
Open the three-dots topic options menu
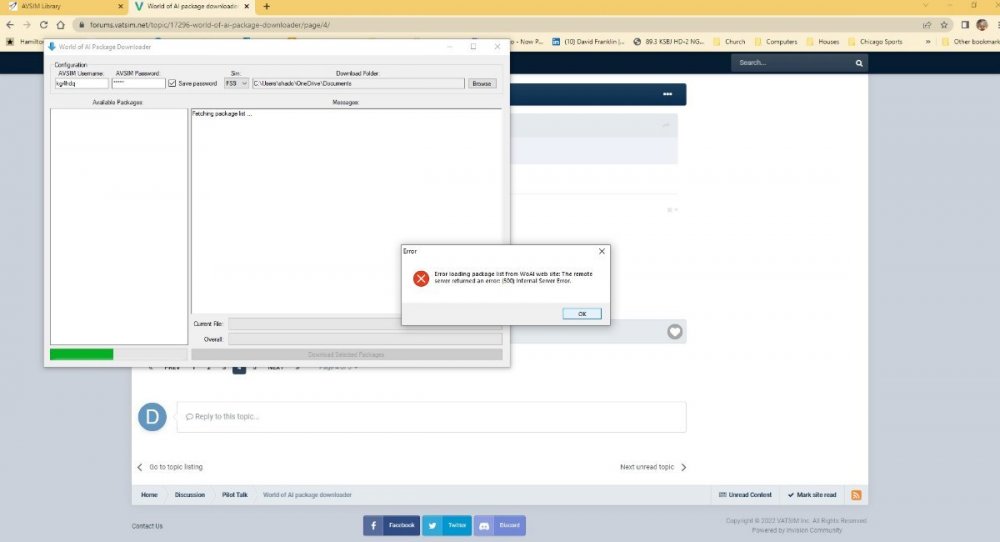(668, 94)
